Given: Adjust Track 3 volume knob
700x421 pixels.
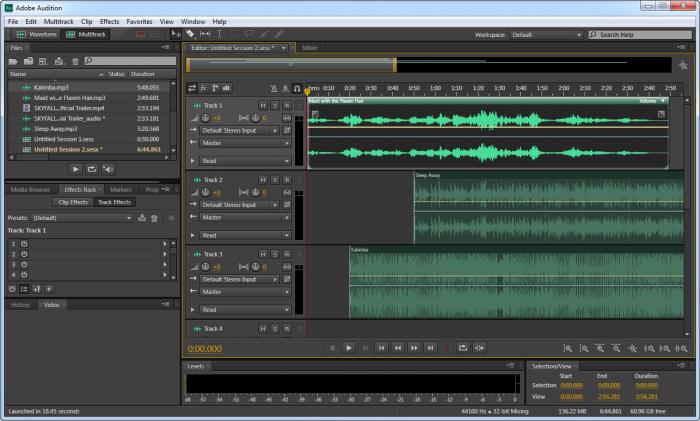Looking at the screenshot, I should (205, 267).
